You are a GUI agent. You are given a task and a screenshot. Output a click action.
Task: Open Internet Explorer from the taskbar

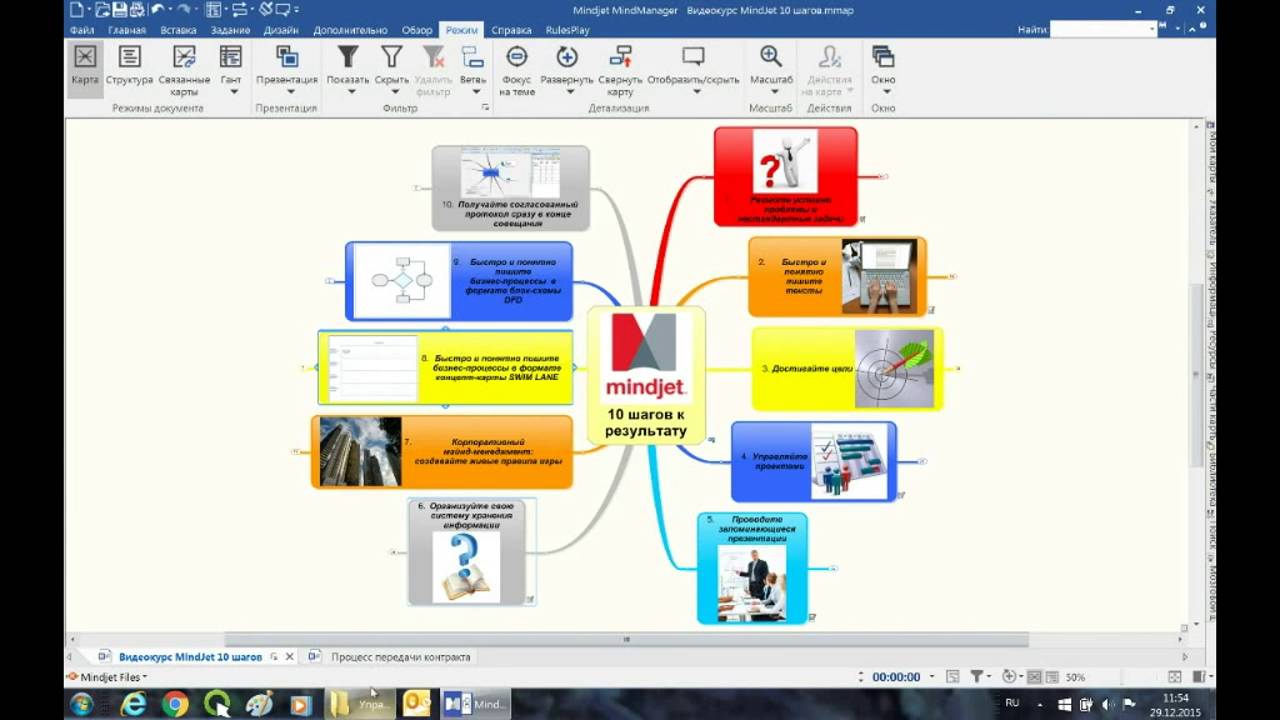(133, 704)
